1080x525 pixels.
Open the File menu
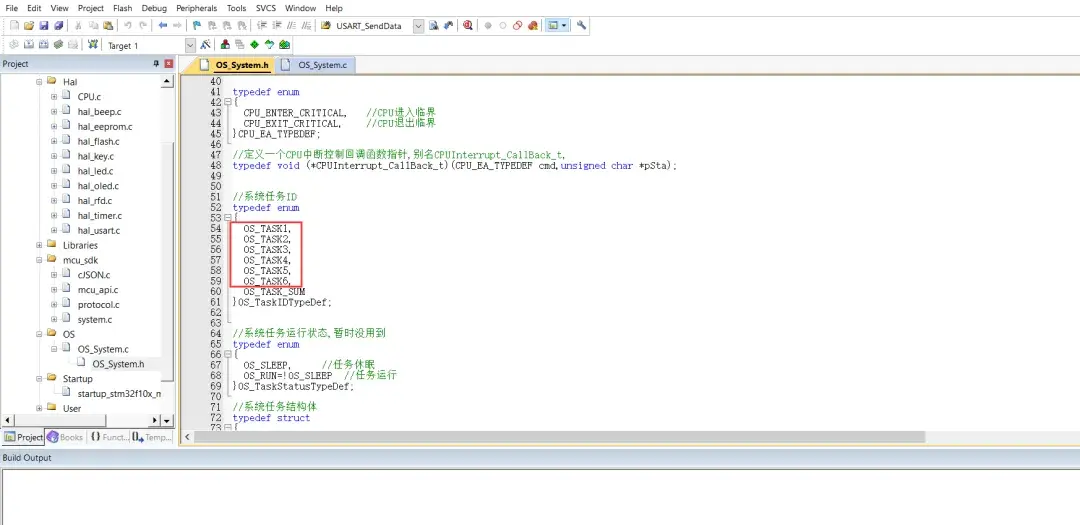(x=11, y=8)
